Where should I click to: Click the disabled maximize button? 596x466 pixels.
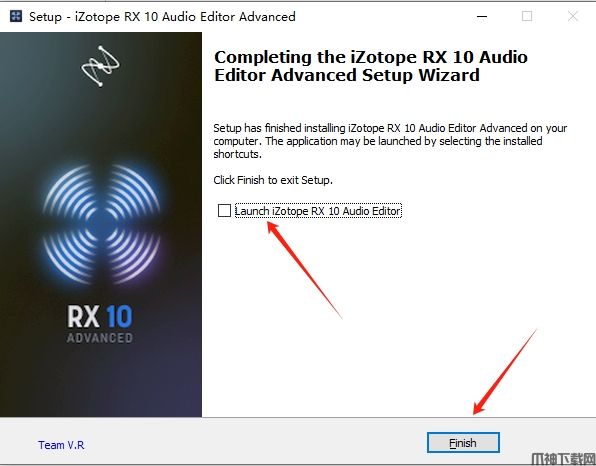tap(527, 16)
